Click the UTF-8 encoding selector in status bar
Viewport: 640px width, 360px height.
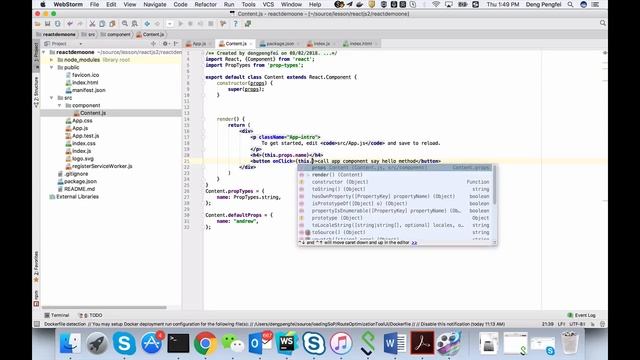point(577,324)
